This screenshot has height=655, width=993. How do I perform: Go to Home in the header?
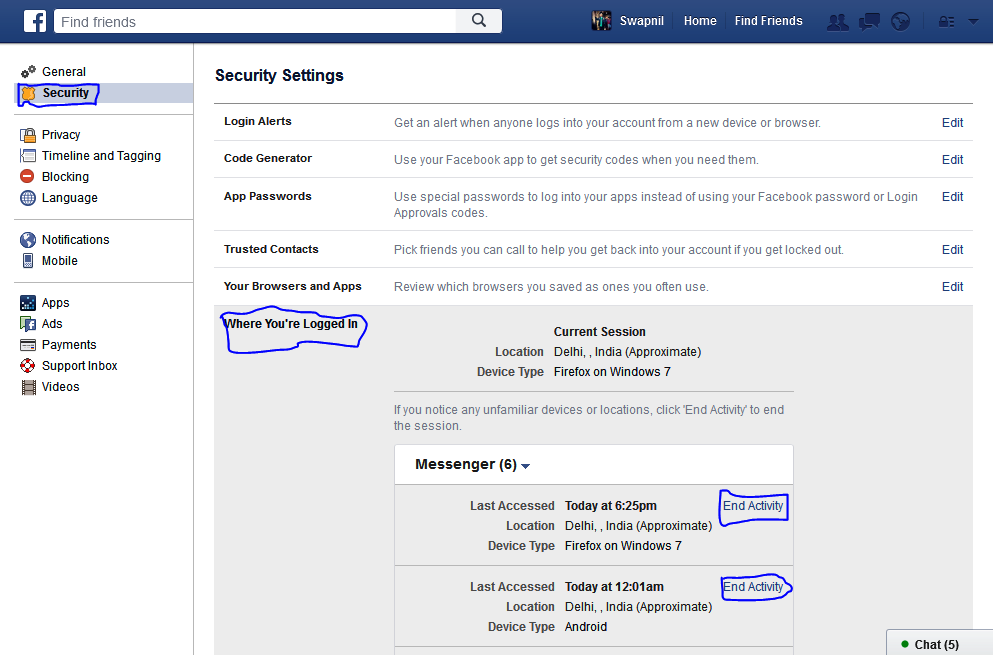click(x=700, y=21)
